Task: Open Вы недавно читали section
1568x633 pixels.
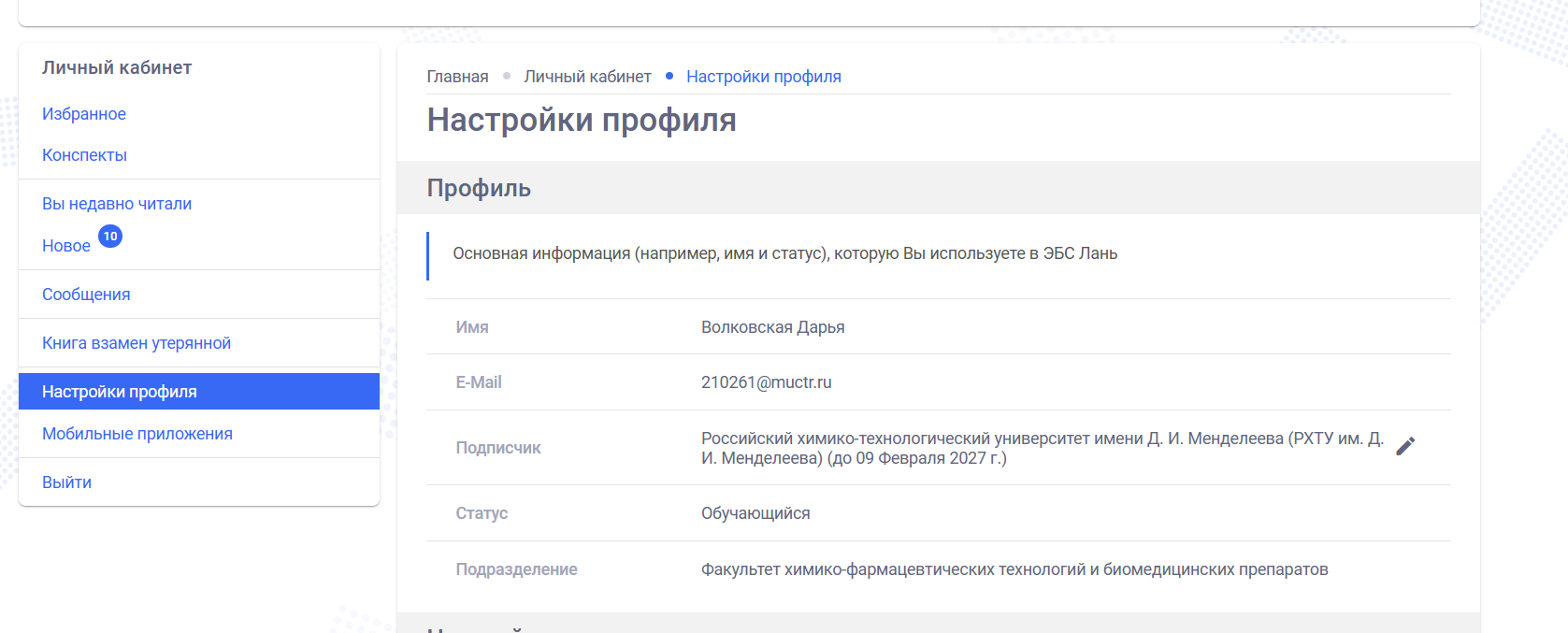Action: [x=117, y=204]
